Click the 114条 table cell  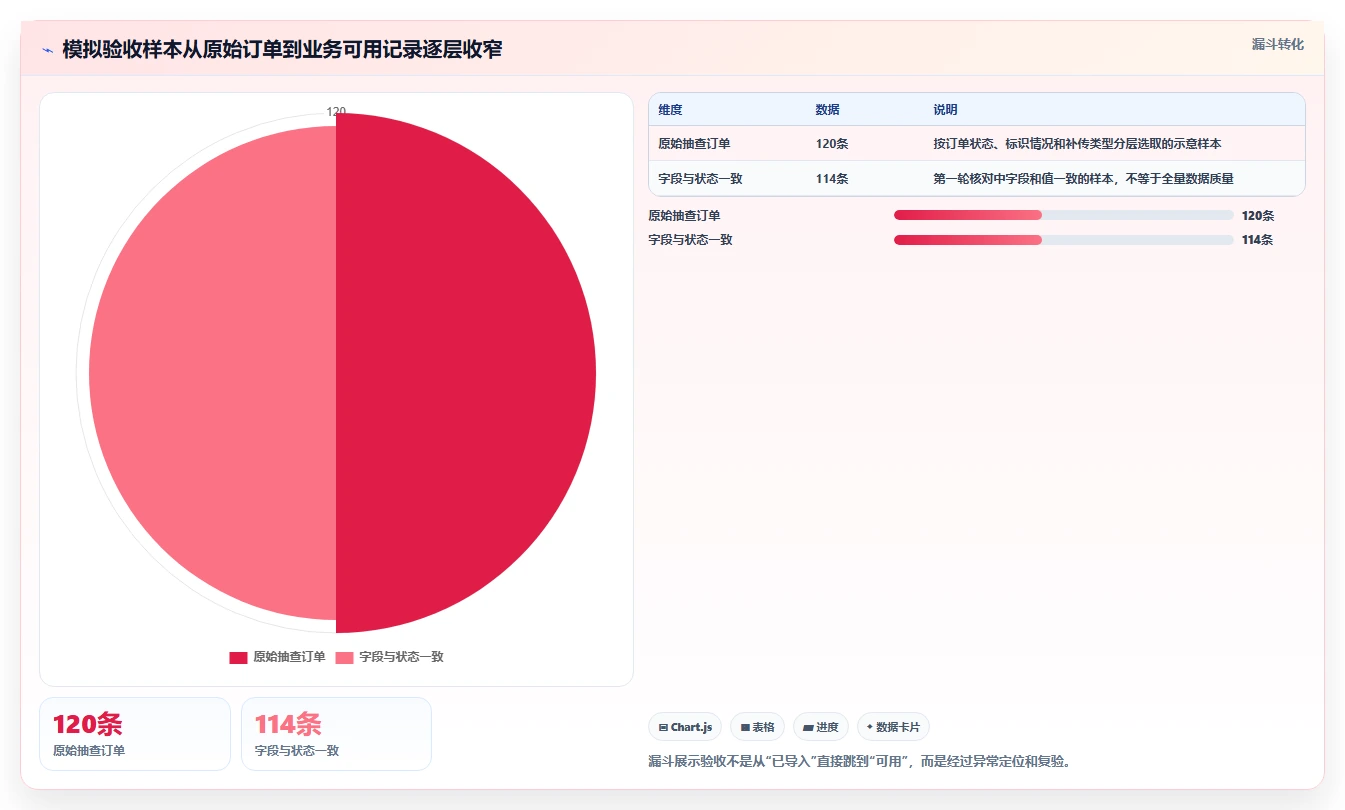tap(832, 179)
